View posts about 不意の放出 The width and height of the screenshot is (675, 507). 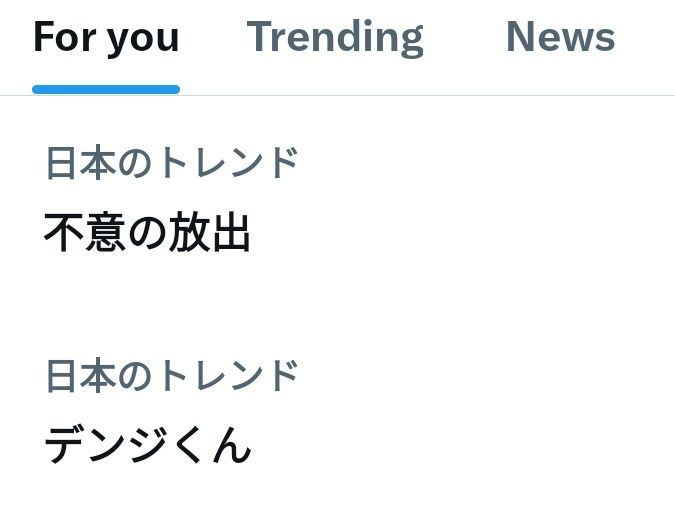tap(338, 202)
